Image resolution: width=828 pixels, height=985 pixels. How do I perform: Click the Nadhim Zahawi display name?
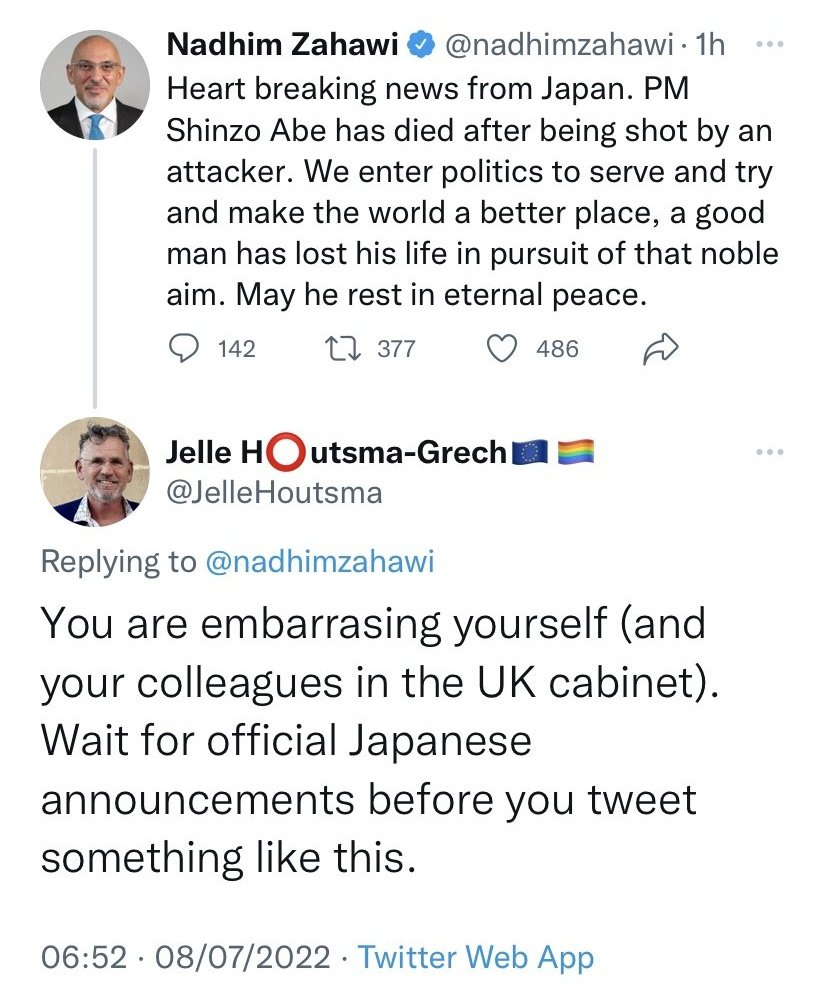[x=284, y=45]
